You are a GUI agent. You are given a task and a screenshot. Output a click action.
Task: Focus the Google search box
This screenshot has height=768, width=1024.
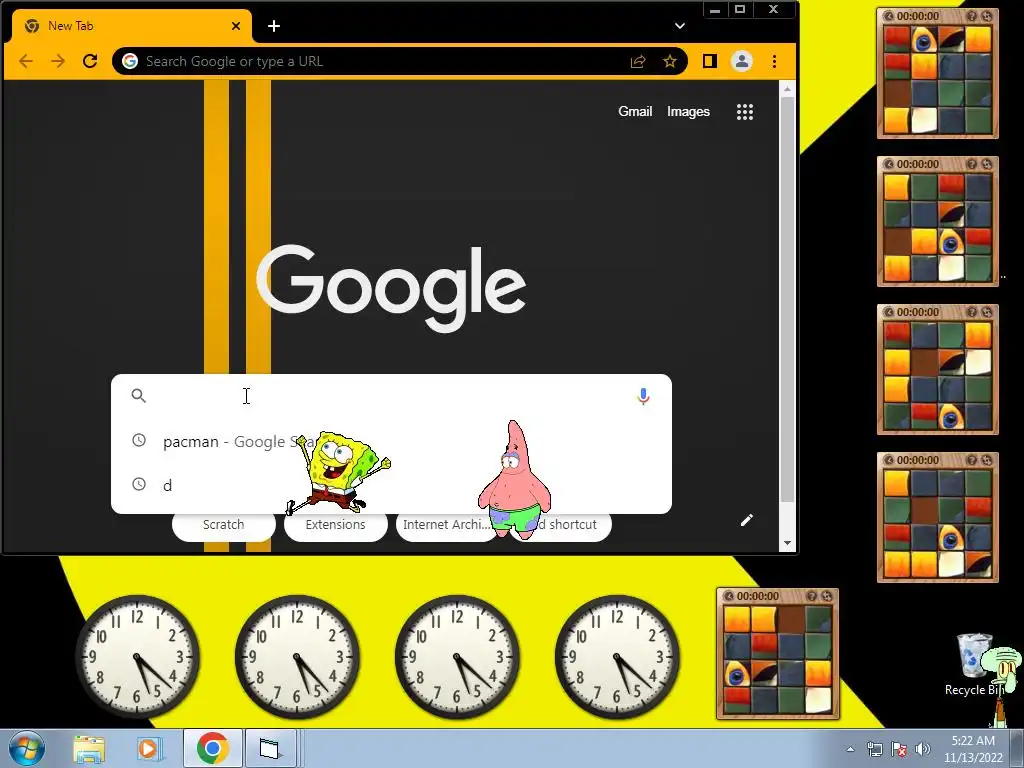(x=391, y=396)
